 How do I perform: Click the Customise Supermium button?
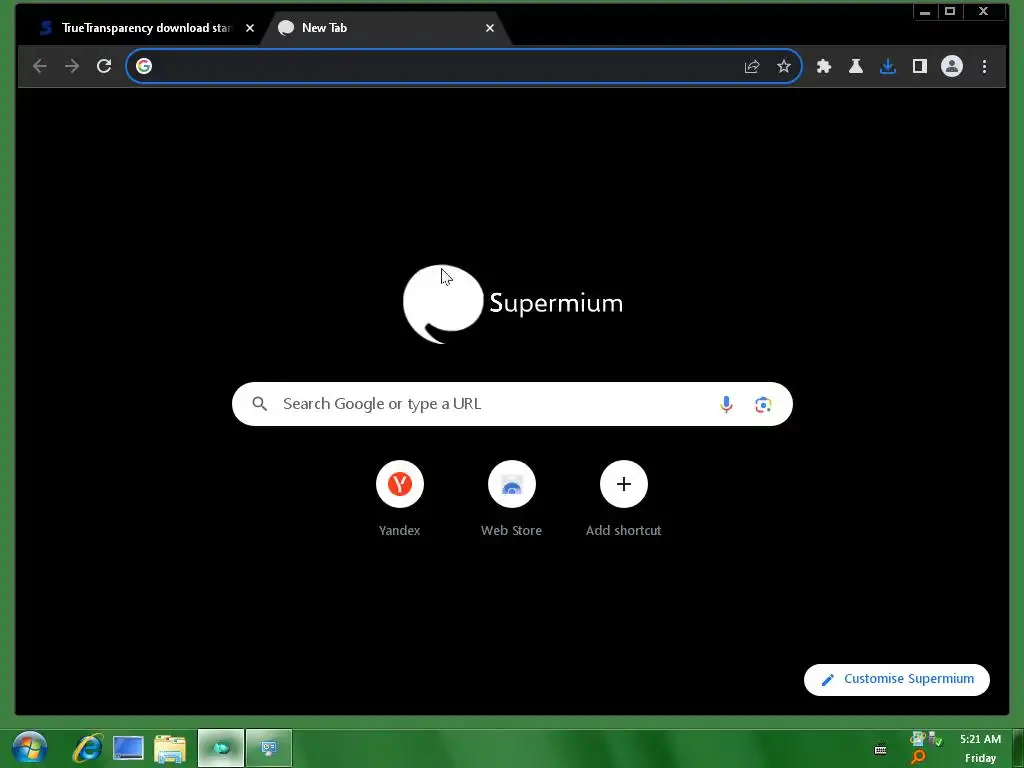(x=897, y=679)
